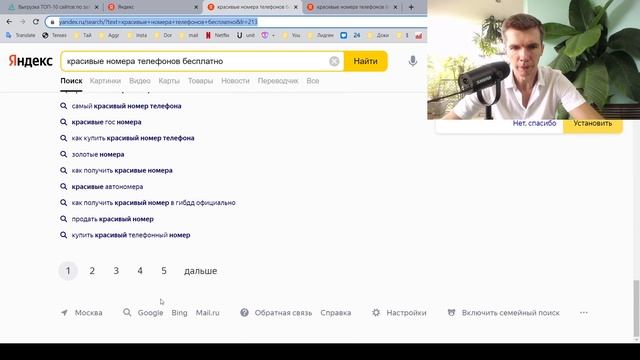Image resolution: width=640 pixels, height=360 pixels.
Task: Open the mail bookmarks folder
Action: click(189, 36)
